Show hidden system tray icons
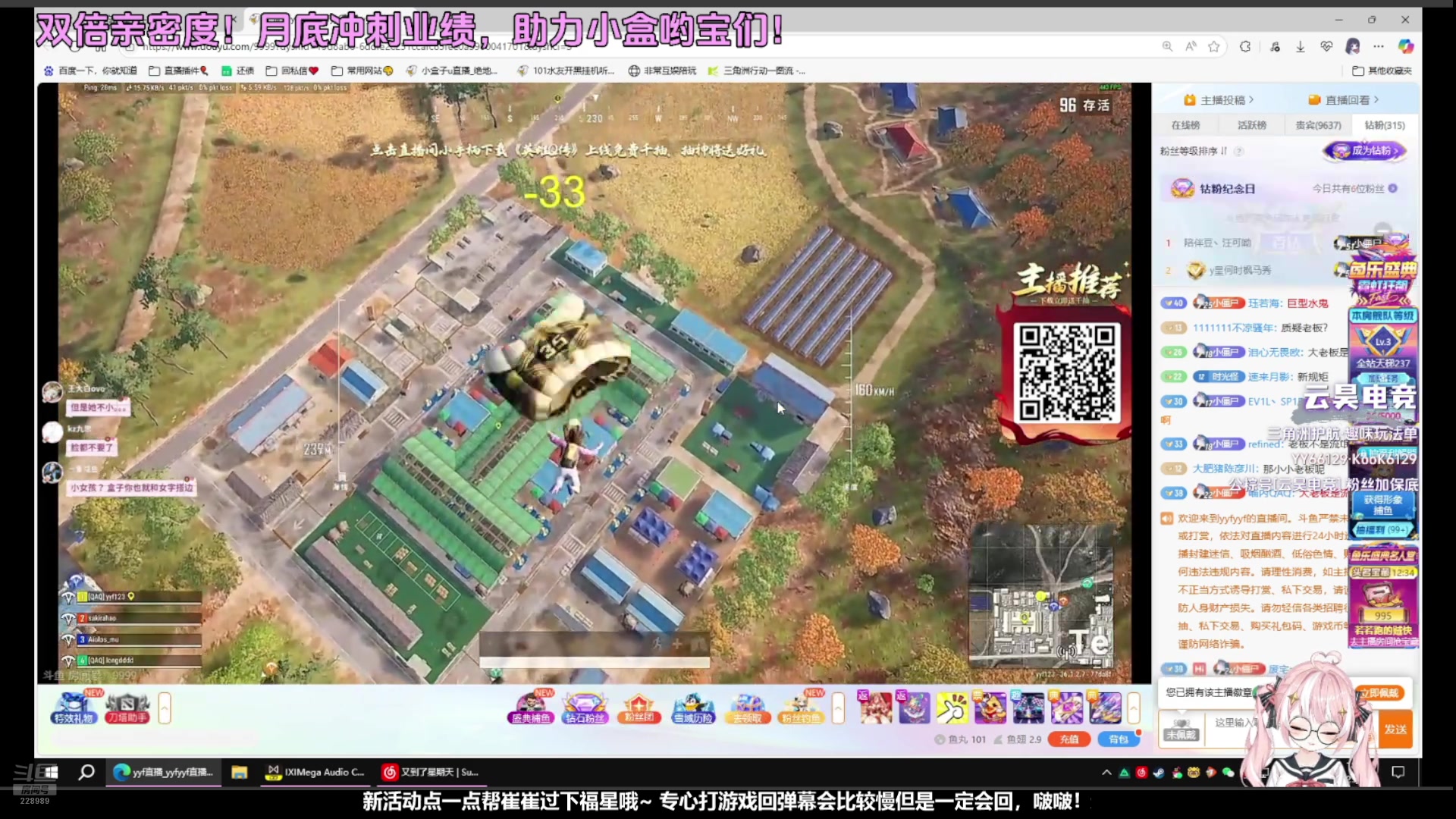The width and height of the screenshot is (1456, 819). click(x=1106, y=772)
